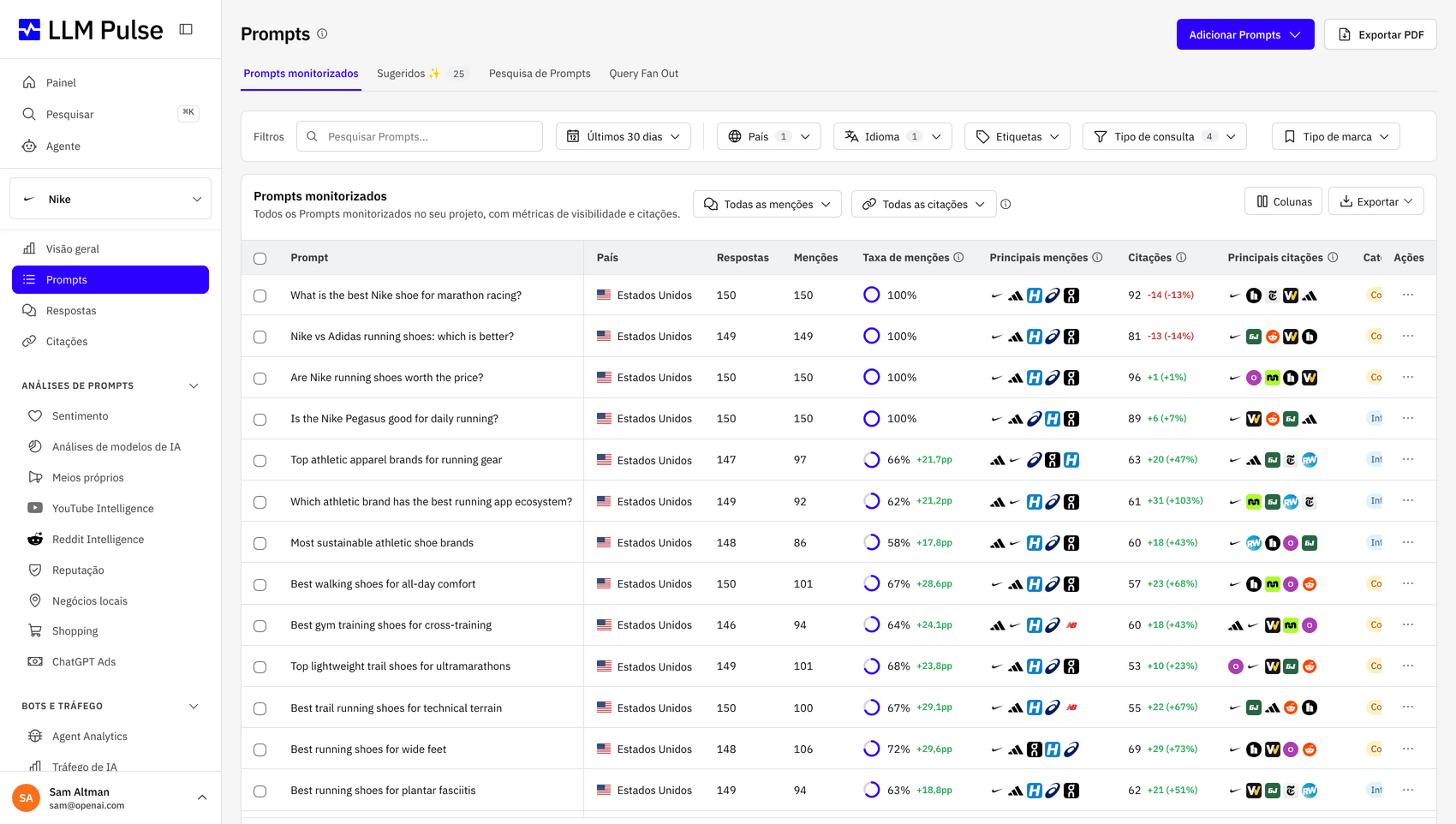Expand the País filter dropdown

769,136
